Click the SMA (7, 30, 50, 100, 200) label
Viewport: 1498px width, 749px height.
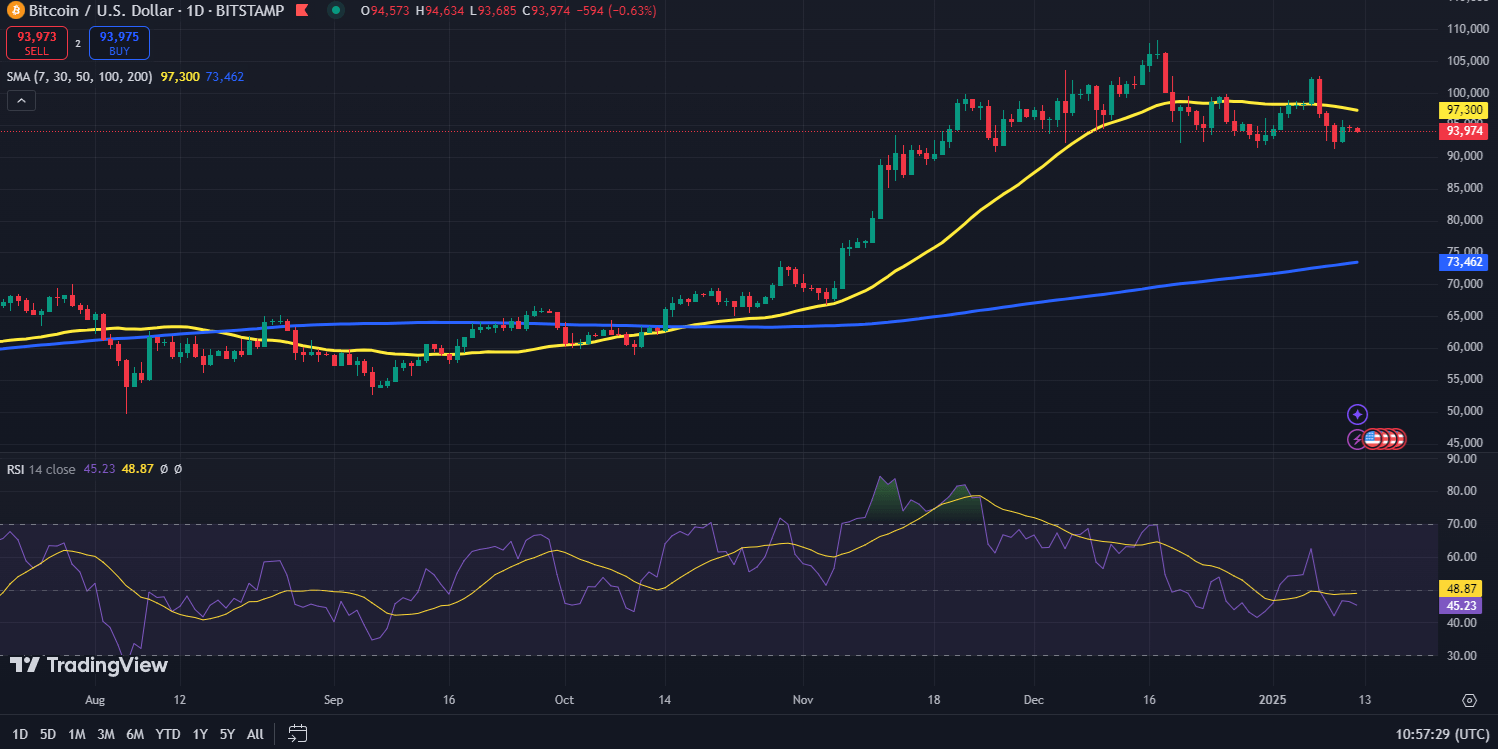[80, 76]
